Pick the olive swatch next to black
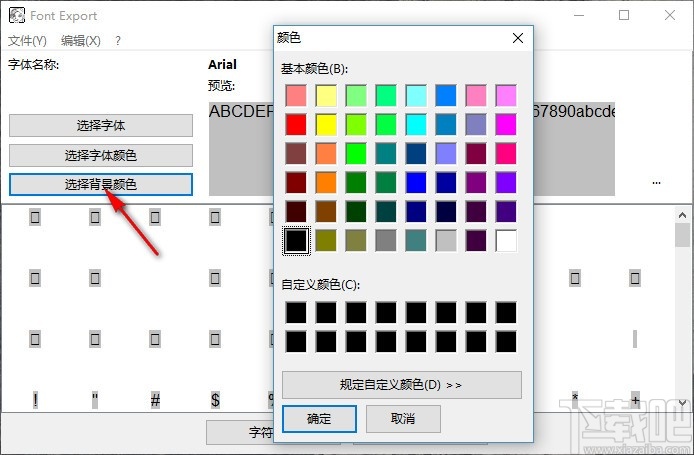 [x=326, y=241]
